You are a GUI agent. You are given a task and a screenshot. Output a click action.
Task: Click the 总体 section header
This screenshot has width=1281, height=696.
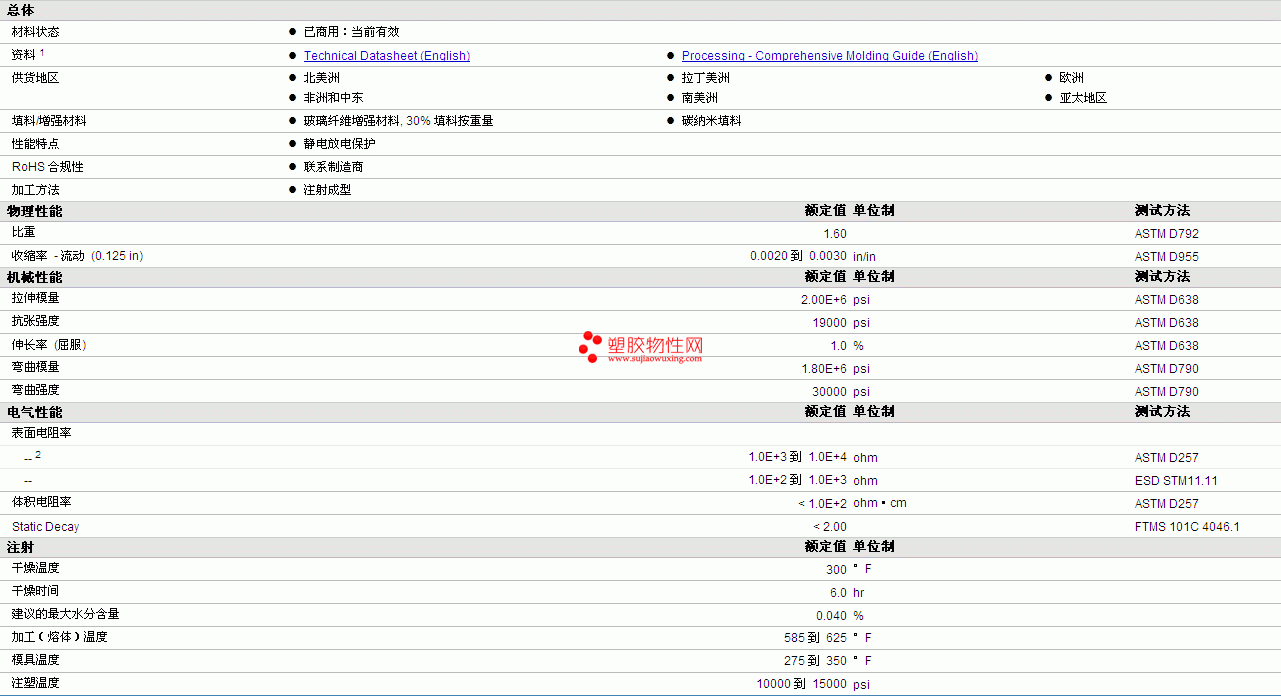pyautogui.click(x=21, y=10)
